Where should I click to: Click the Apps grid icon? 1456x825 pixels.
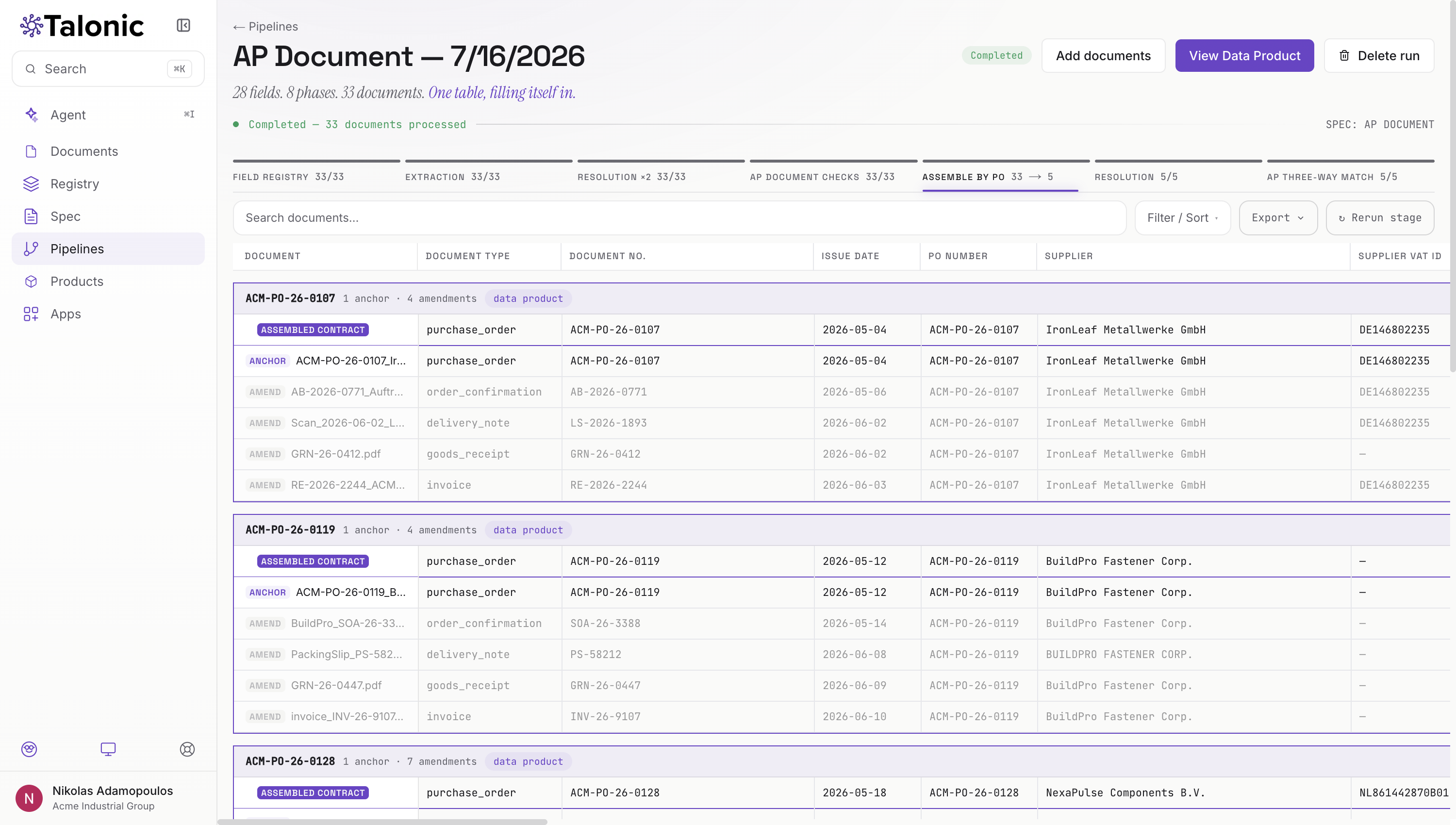click(31, 314)
